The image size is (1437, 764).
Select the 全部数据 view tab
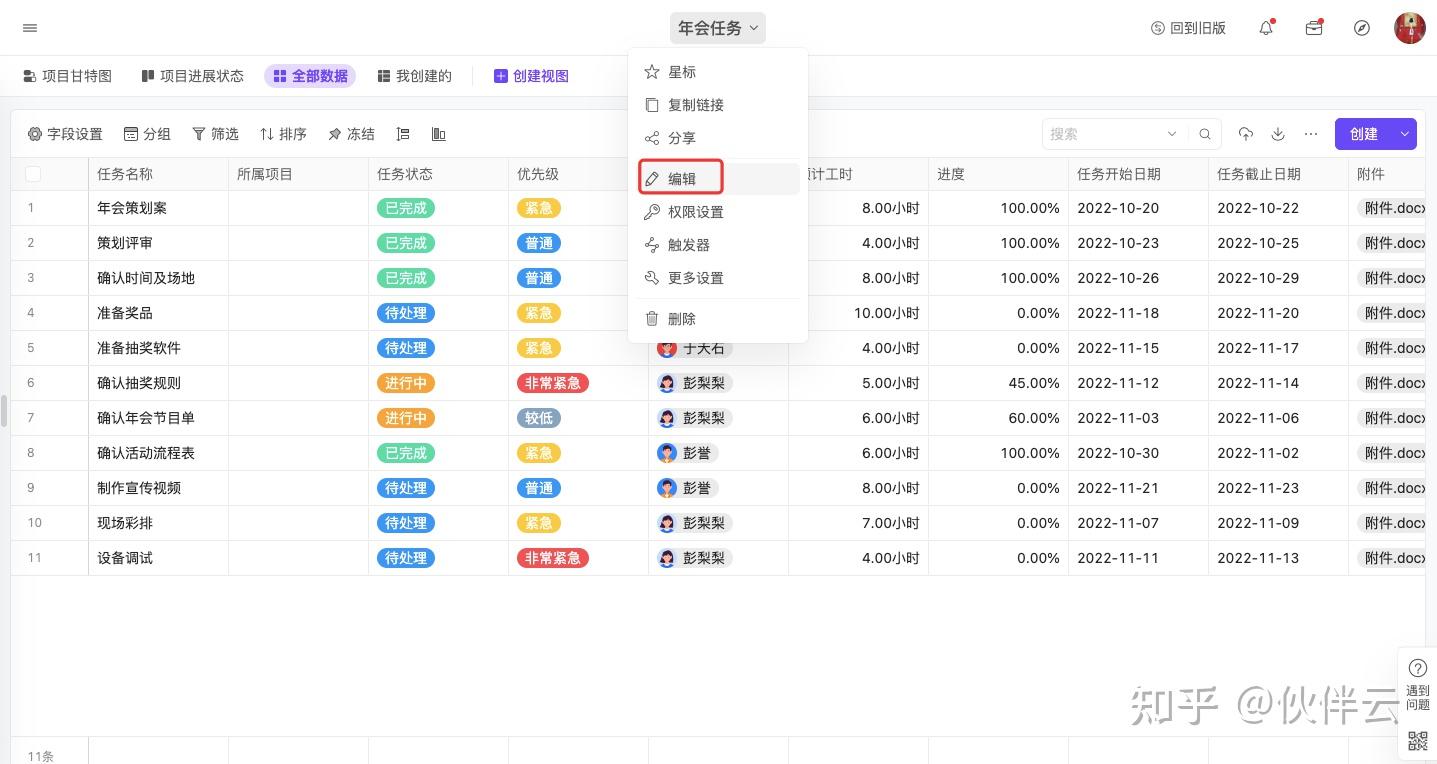(310, 76)
